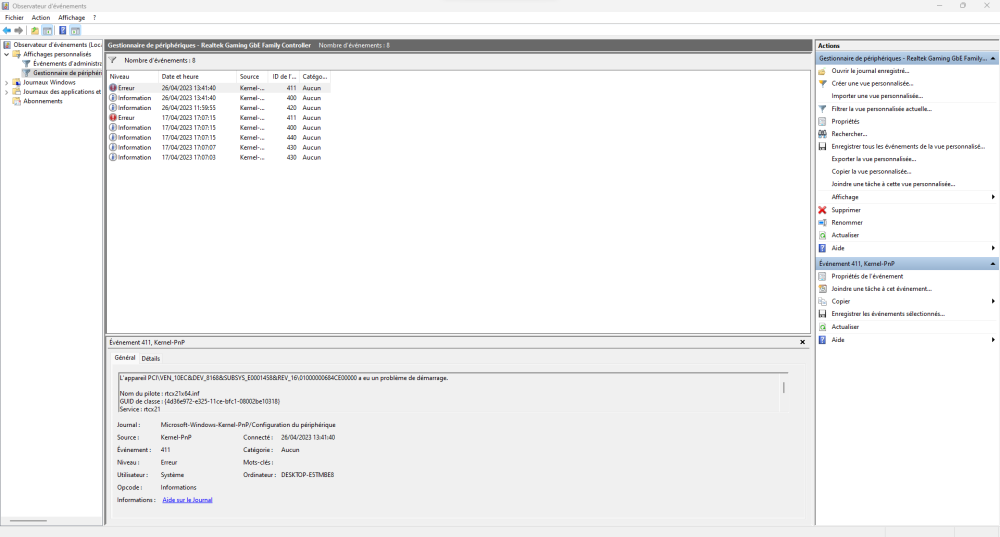
Task: Collapse the 'Gestionnaire de périphériques' Actions section header
Action: (x=993, y=58)
